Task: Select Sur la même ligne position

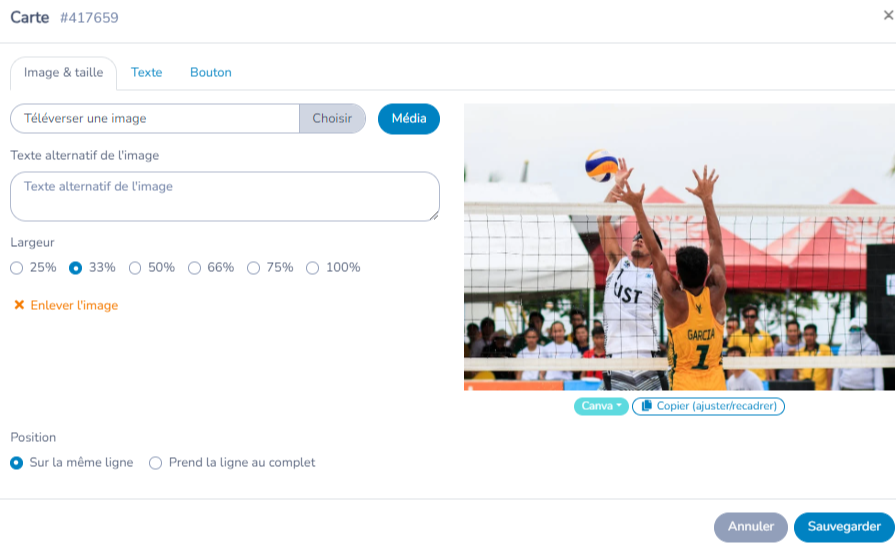Action: [x=17, y=463]
